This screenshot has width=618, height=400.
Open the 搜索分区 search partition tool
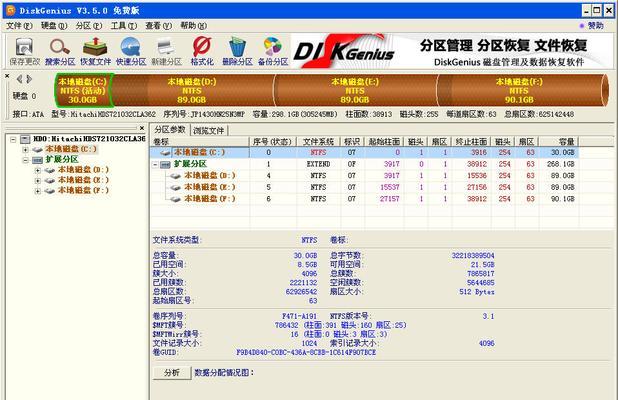[60, 51]
